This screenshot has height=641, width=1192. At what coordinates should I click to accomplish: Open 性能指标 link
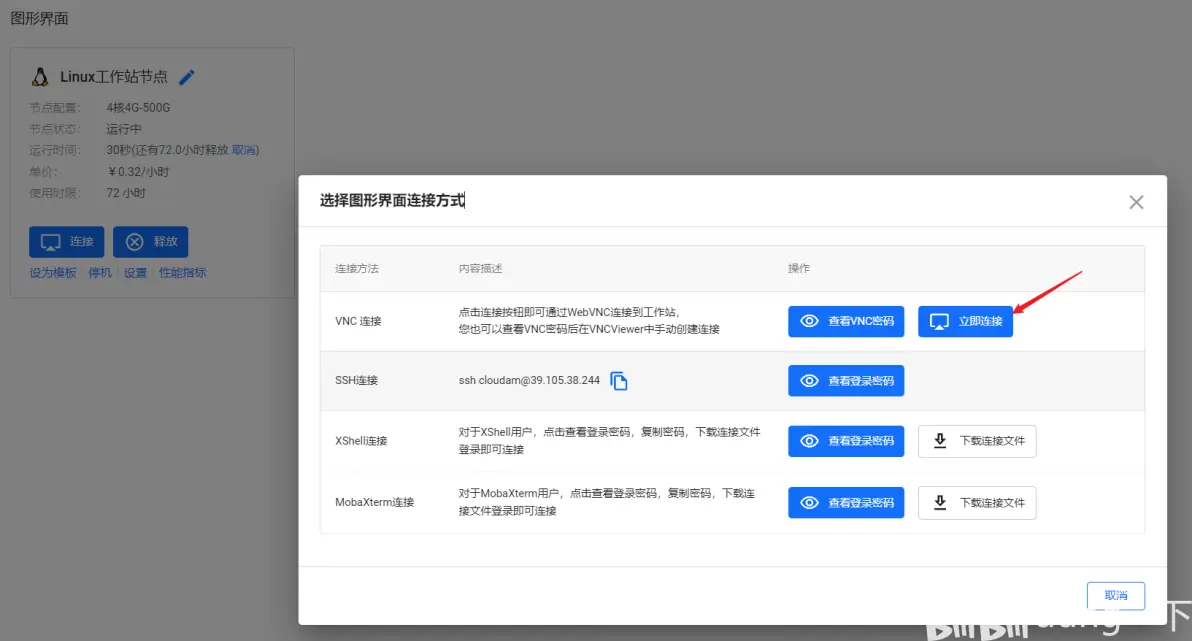(182, 273)
